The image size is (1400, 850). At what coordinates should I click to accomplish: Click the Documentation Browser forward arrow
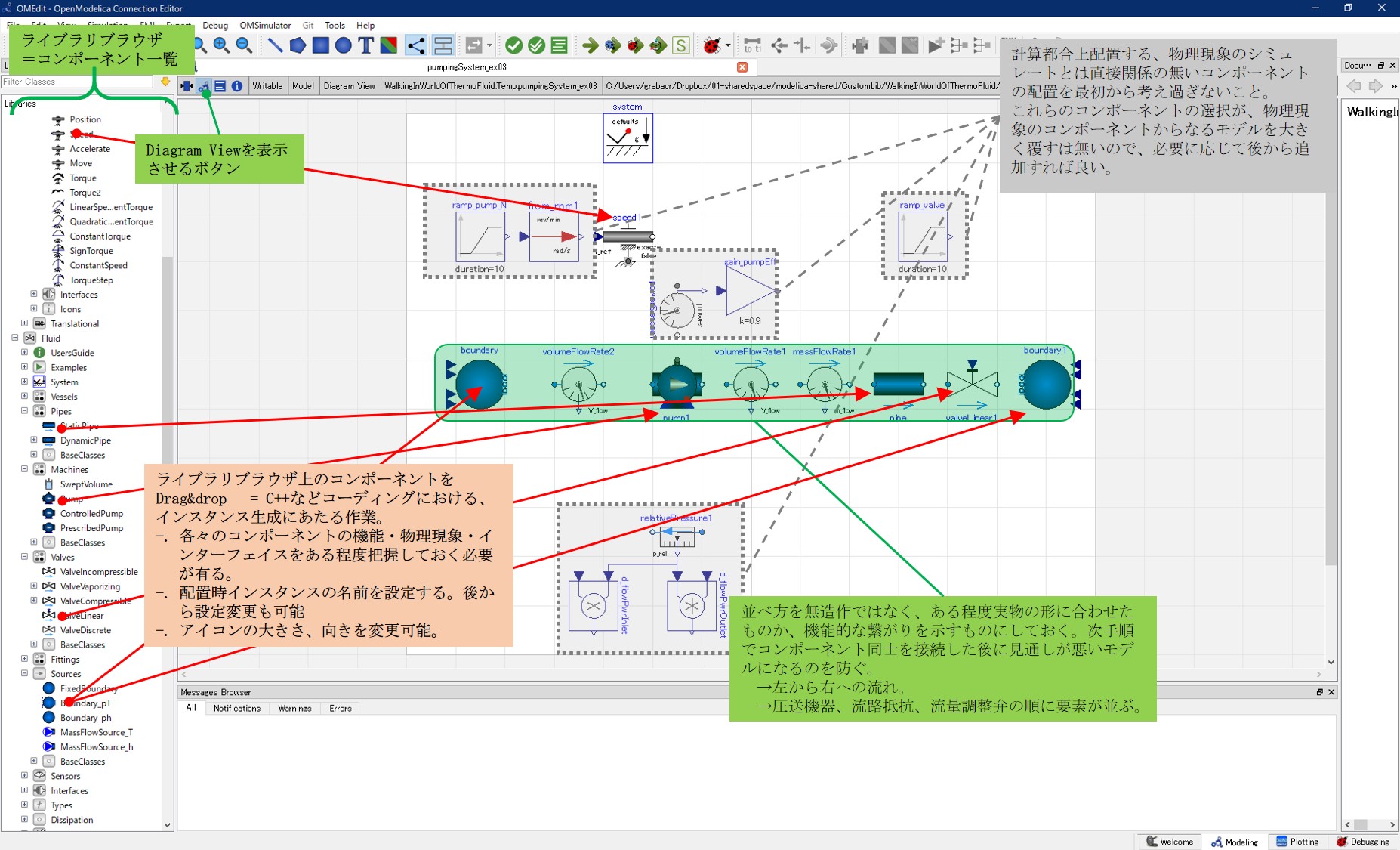click(x=1376, y=86)
